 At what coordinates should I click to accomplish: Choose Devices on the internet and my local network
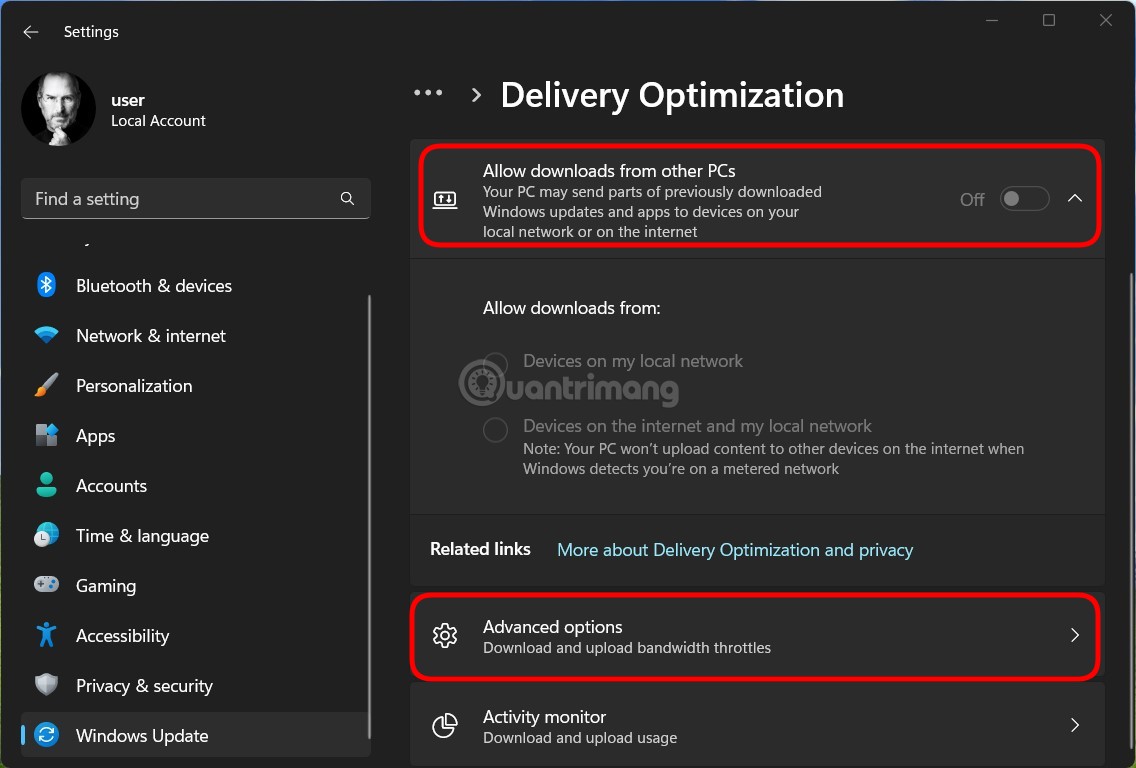tap(495, 429)
